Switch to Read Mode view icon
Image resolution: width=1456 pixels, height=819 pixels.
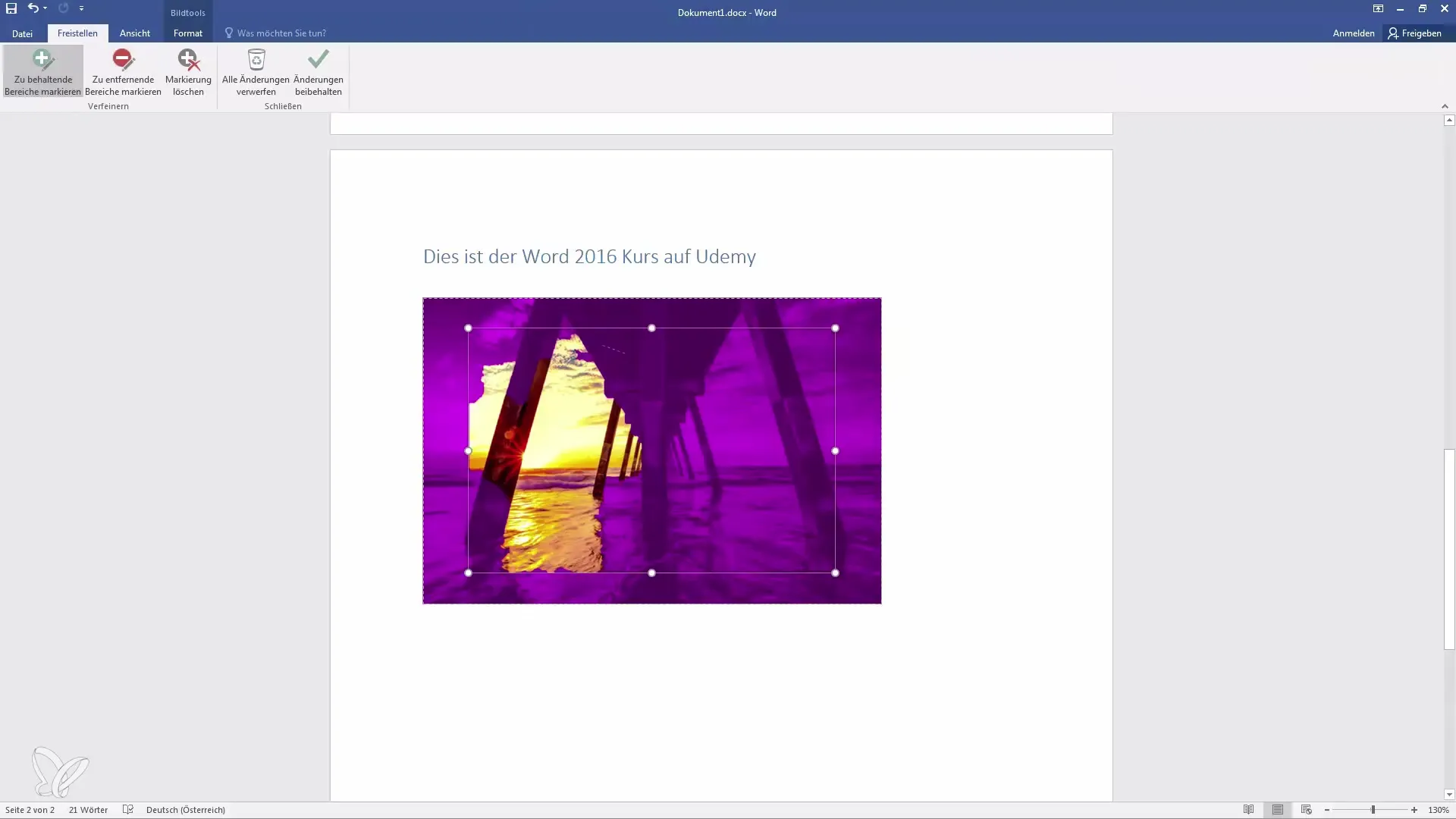pyautogui.click(x=1248, y=810)
